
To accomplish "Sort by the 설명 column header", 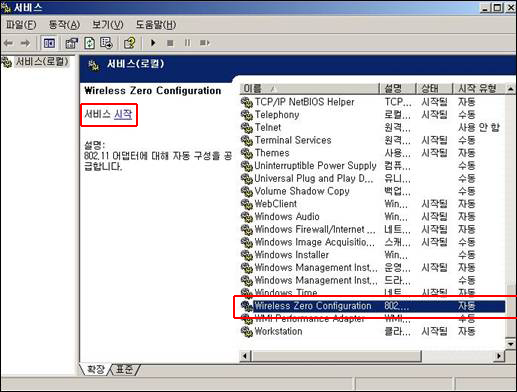I will [398, 89].
